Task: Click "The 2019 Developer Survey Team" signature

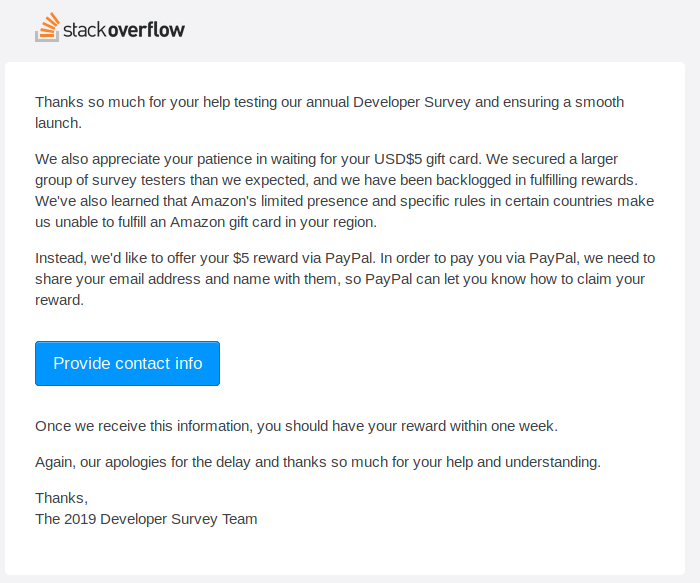Action: pos(146,519)
